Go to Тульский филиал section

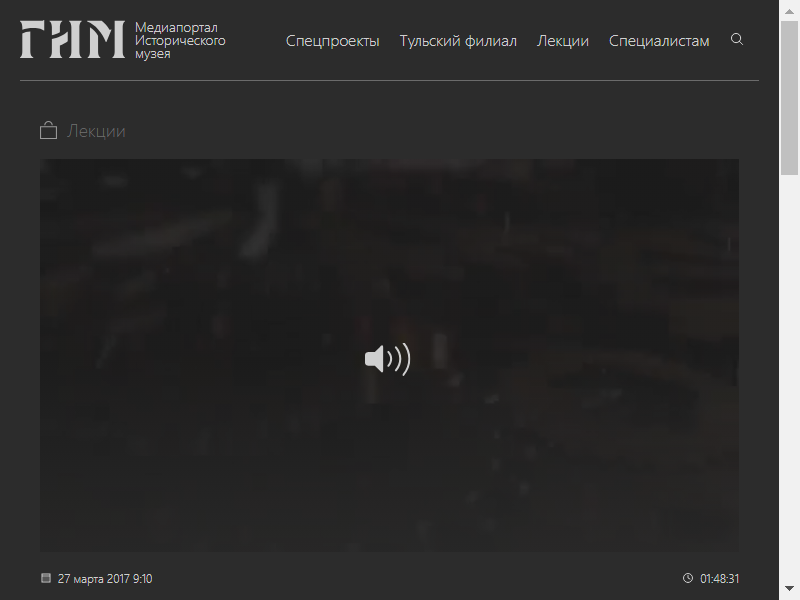pos(458,41)
